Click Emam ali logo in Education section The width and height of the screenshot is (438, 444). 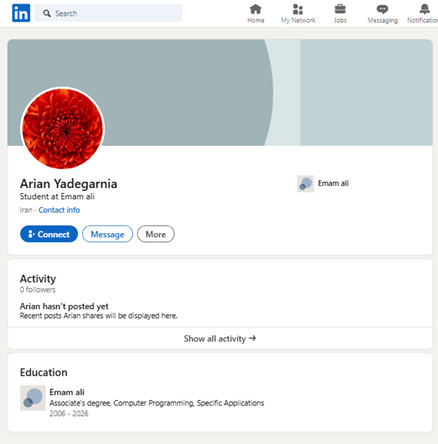33,398
